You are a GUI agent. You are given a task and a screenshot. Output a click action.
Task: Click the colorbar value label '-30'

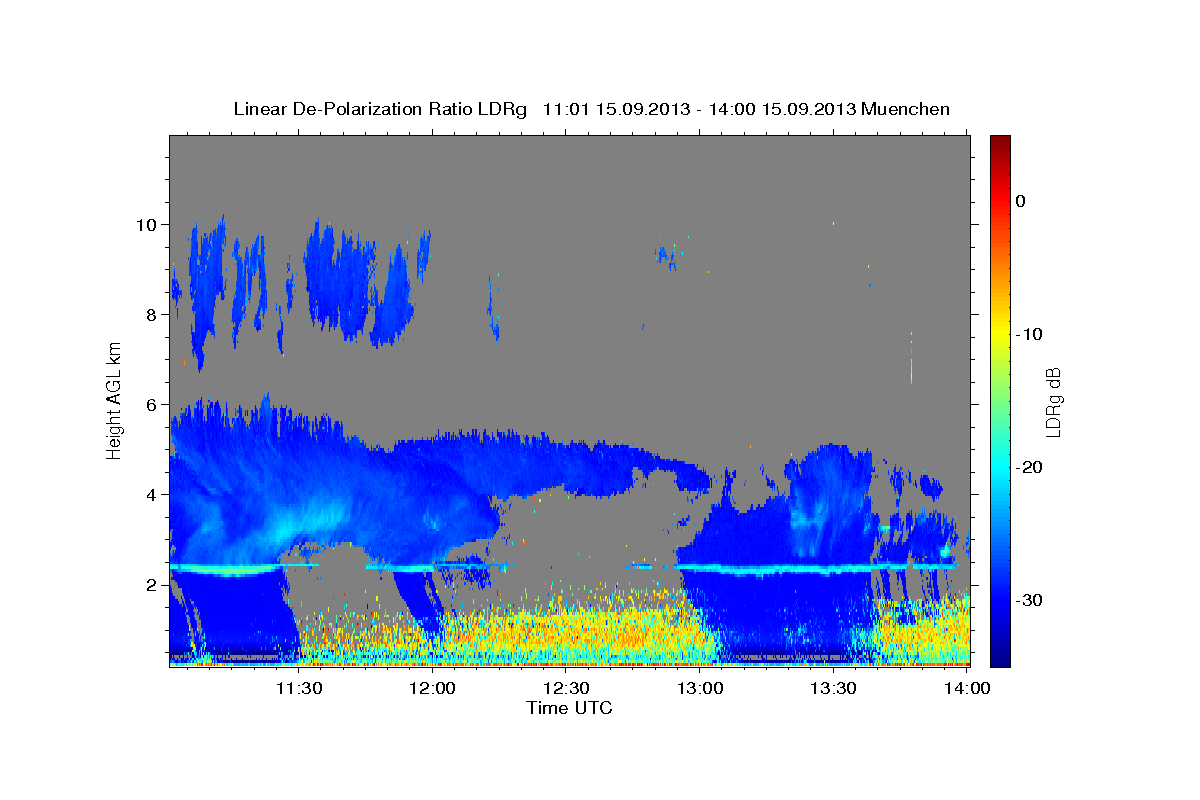pos(1030,600)
